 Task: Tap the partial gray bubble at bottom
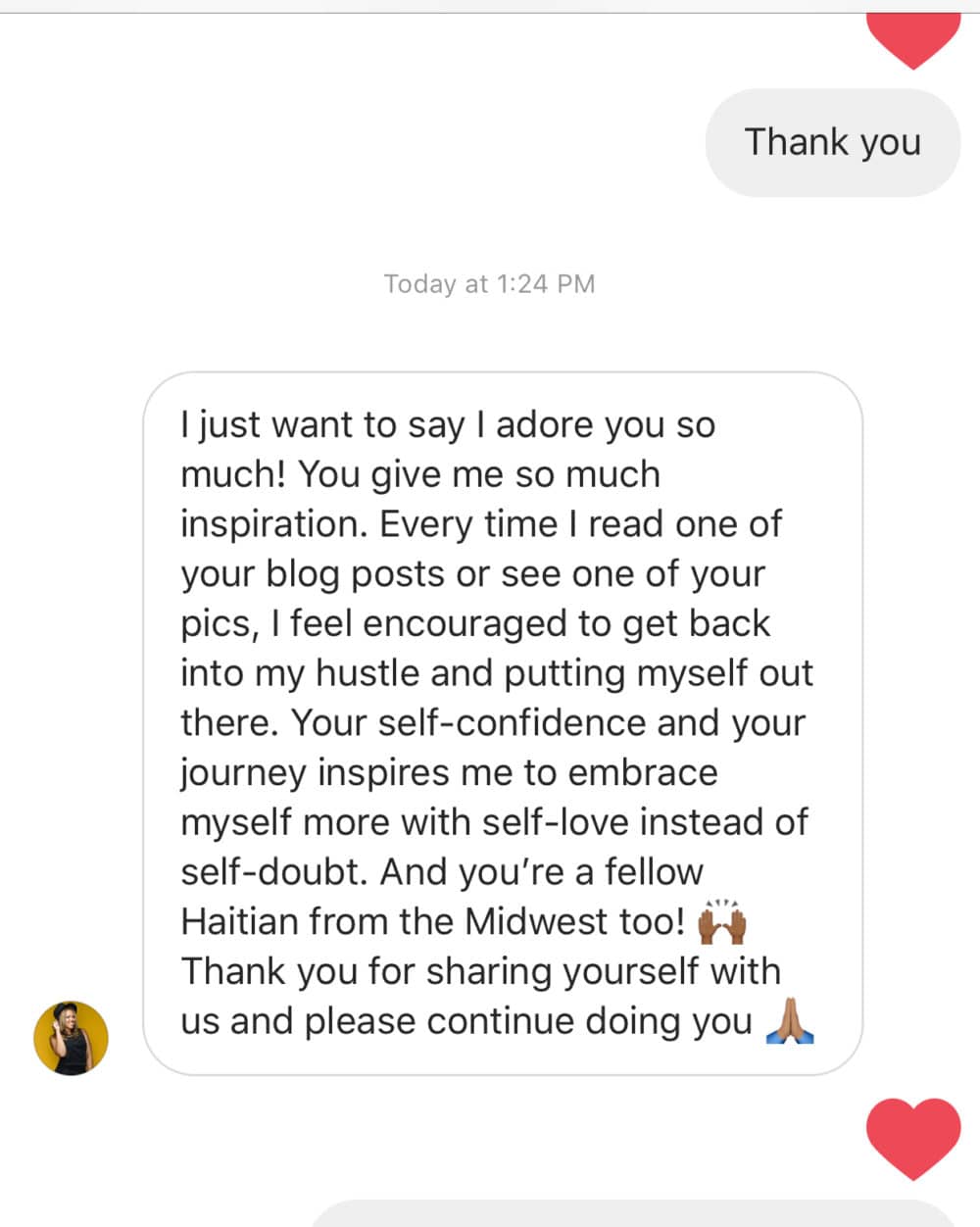632,1213
